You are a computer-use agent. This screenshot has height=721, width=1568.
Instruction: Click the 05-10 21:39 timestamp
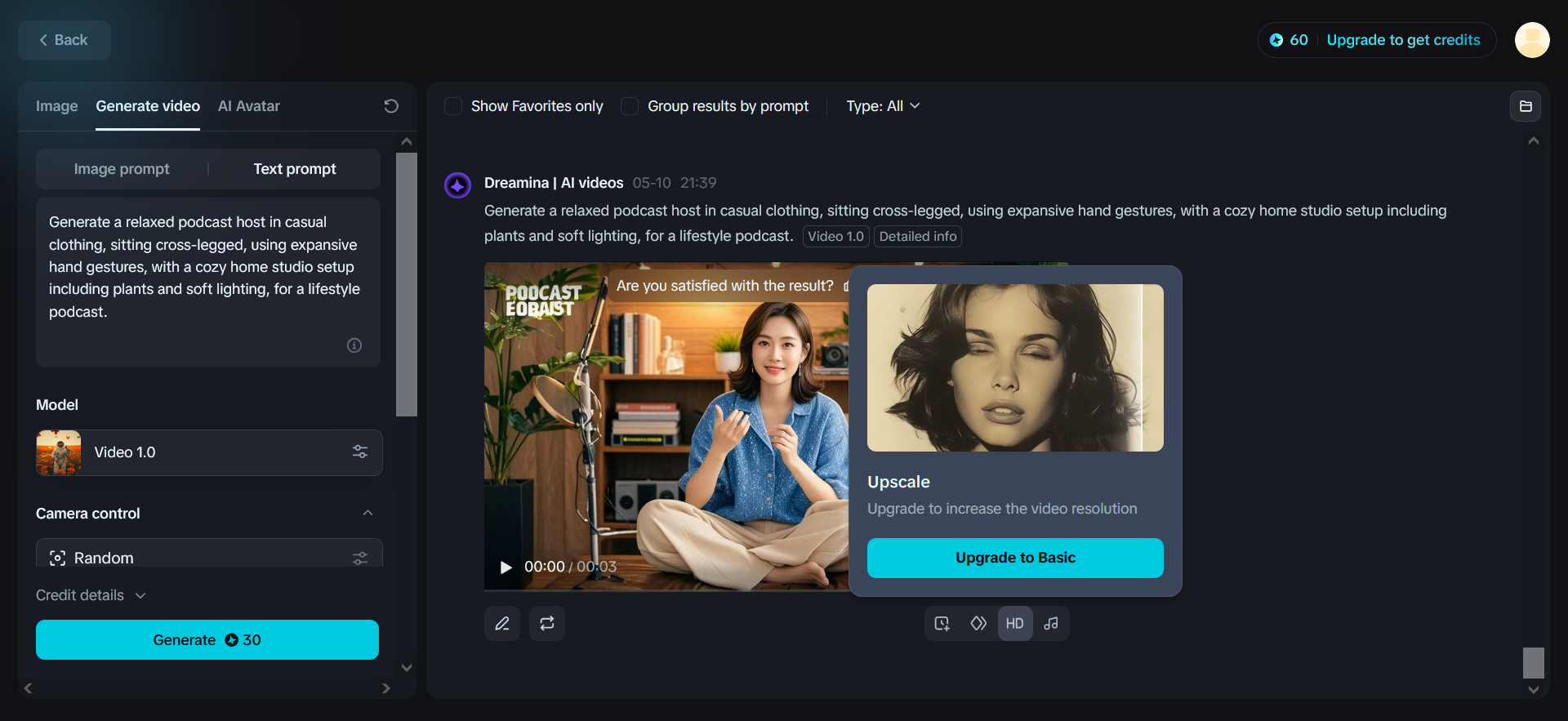(x=675, y=183)
